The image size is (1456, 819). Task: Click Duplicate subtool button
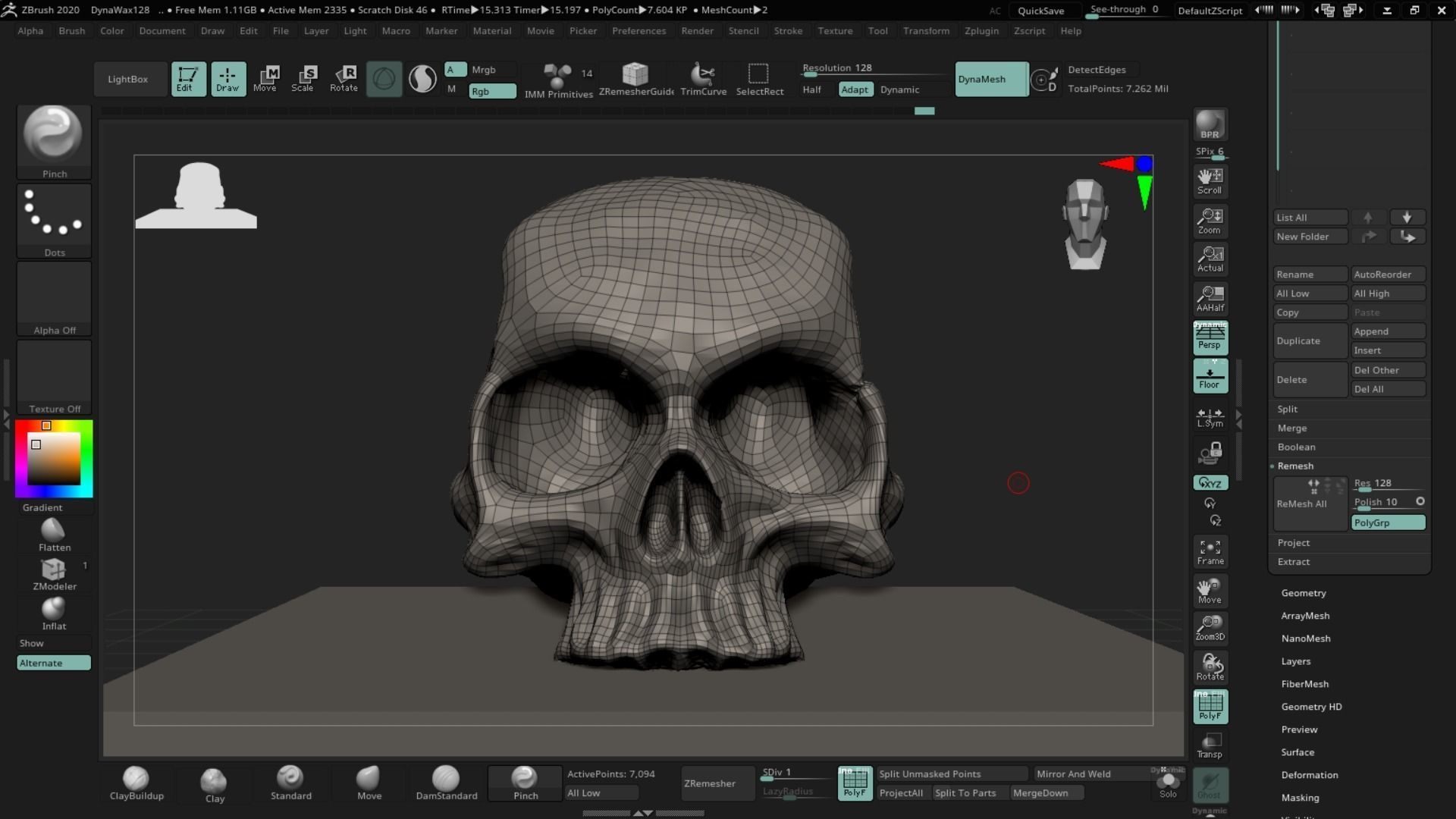pyautogui.click(x=1310, y=340)
